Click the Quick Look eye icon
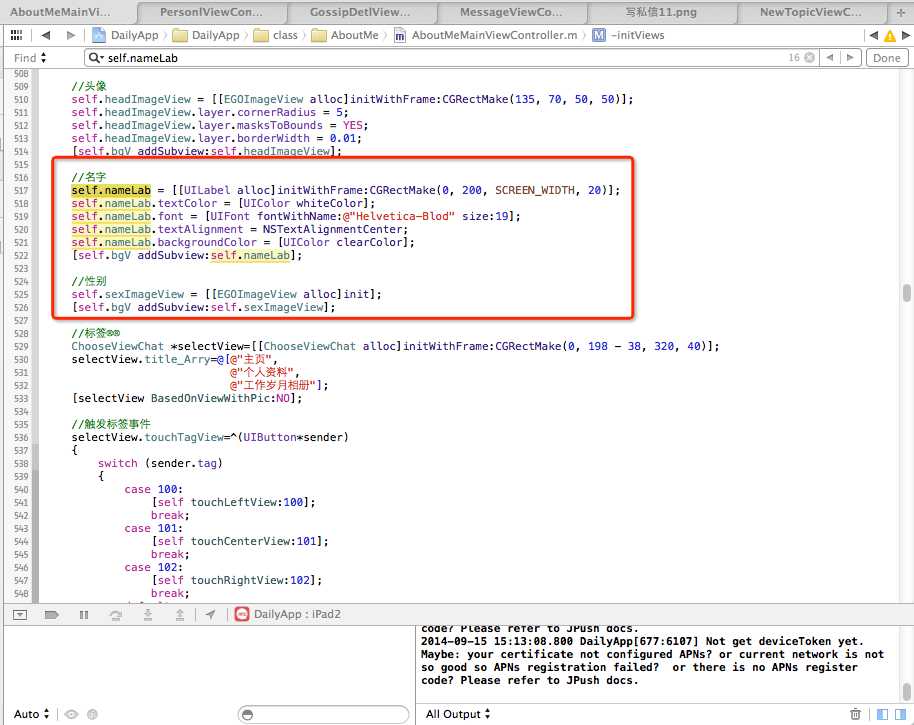 [71, 714]
